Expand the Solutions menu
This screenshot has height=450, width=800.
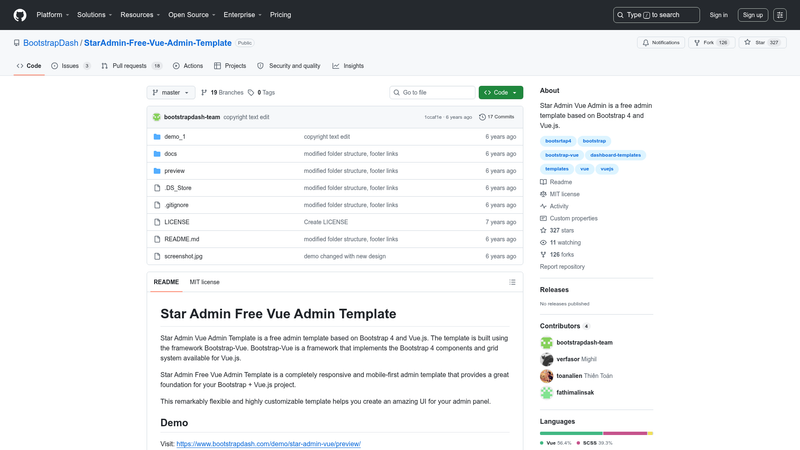point(94,15)
